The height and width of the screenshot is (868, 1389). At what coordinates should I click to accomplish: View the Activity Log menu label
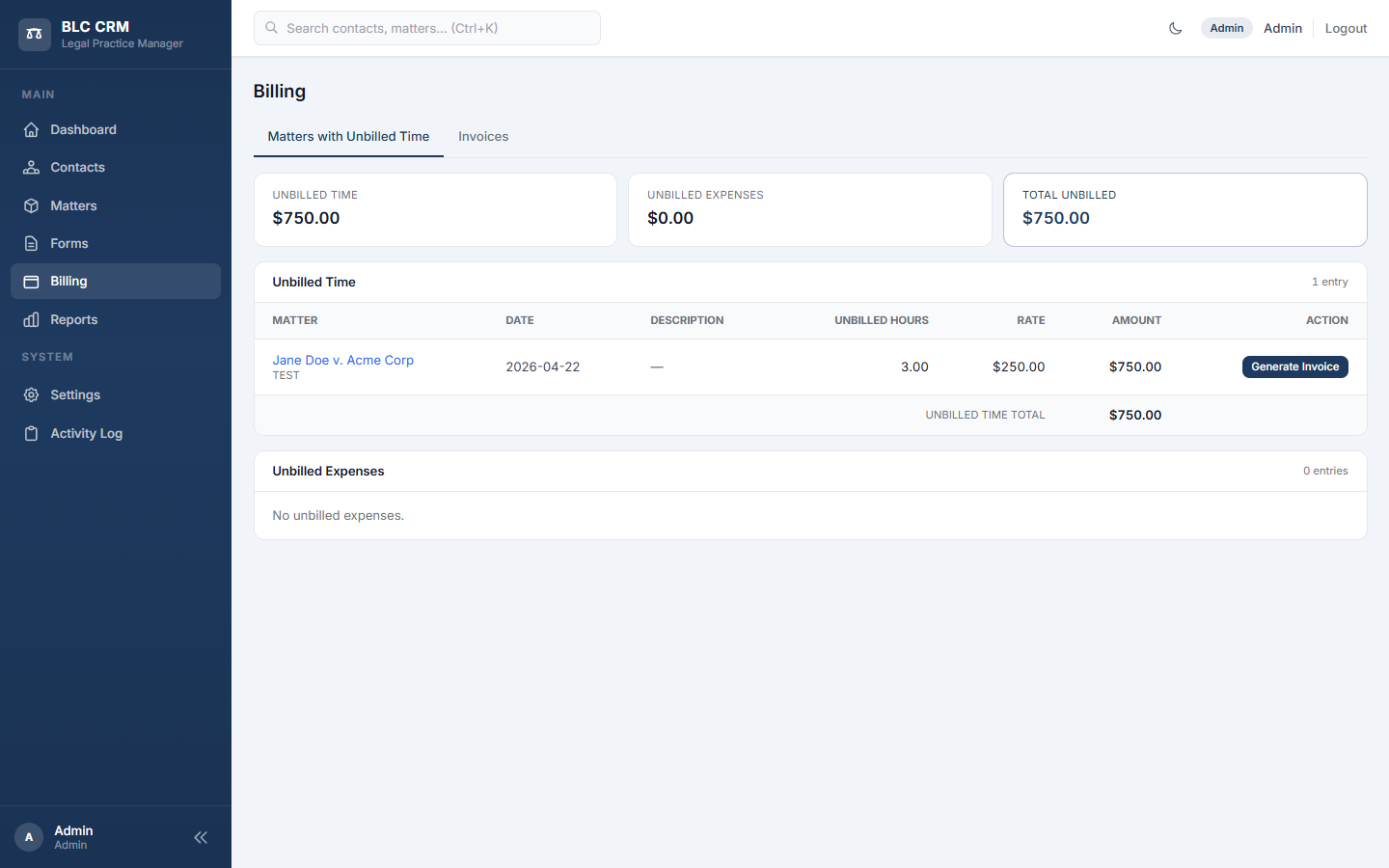click(x=86, y=434)
